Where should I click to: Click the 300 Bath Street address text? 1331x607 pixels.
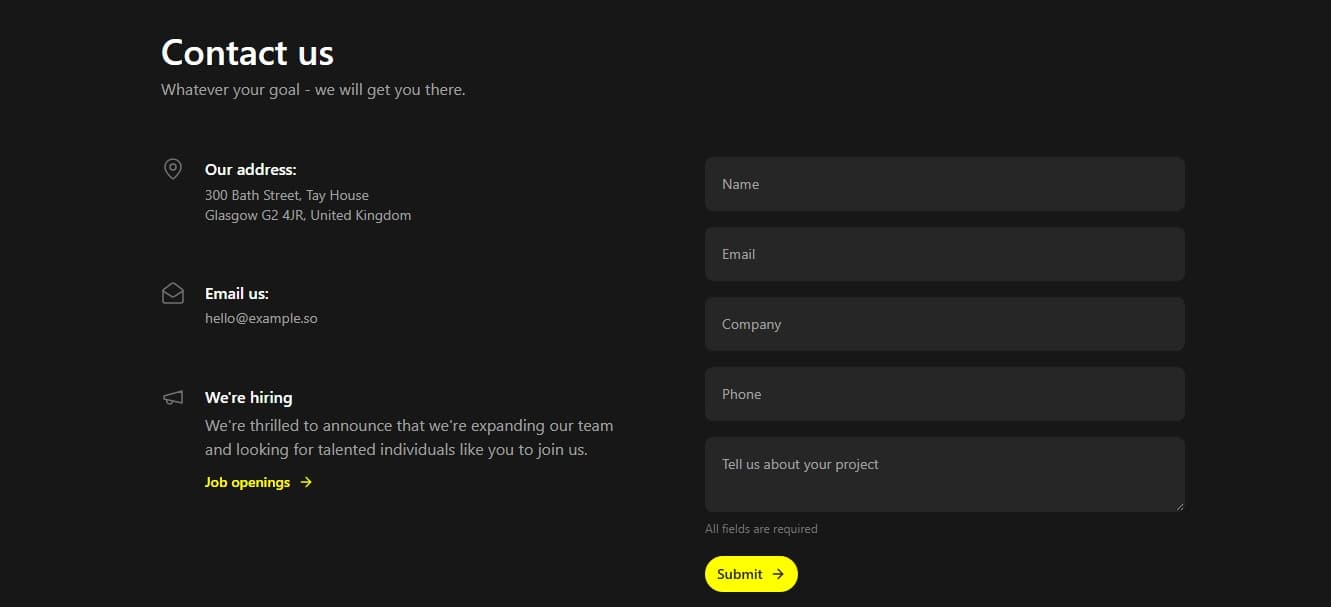click(x=287, y=196)
